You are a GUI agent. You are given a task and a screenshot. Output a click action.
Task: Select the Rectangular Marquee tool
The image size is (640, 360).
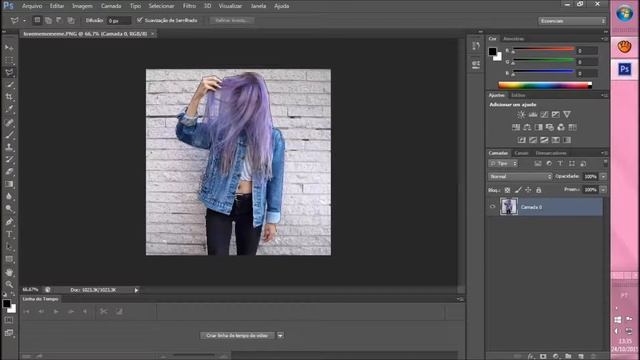coord(9,60)
